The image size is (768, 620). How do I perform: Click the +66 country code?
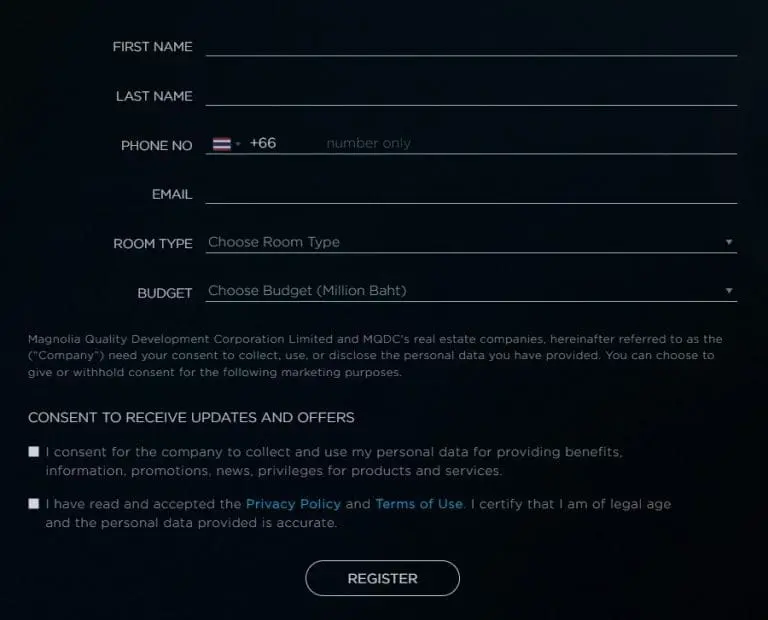point(263,143)
